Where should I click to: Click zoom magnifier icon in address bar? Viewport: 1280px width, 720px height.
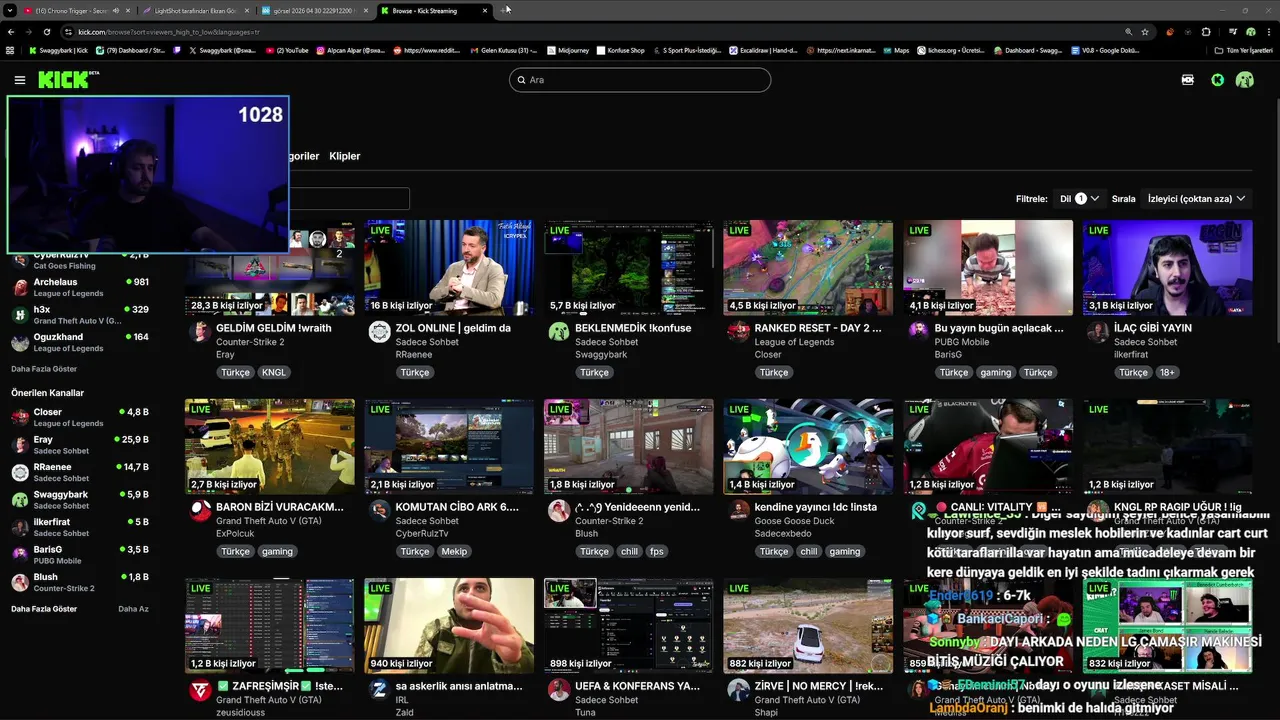pyautogui.click(x=1129, y=32)
